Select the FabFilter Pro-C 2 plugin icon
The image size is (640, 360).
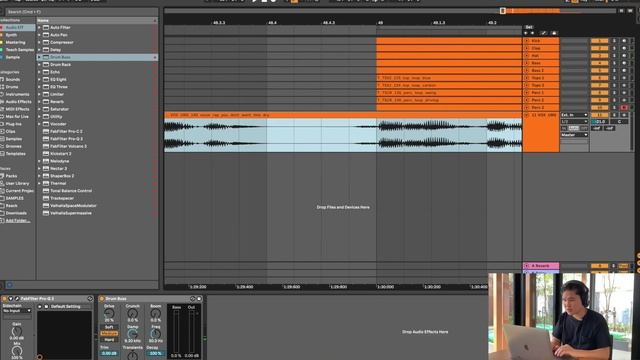(x=46, y=131)
